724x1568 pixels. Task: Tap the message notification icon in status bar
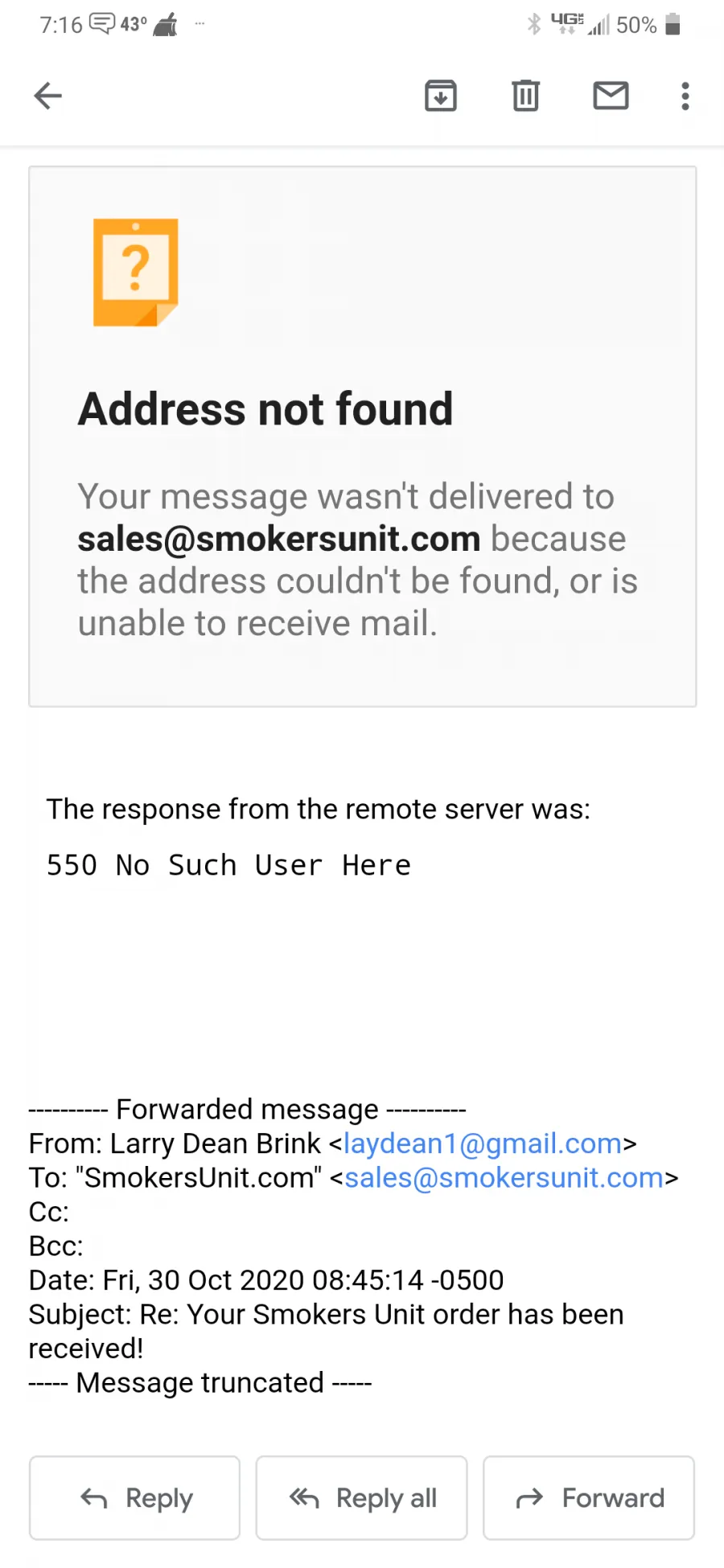pos(102,24)
